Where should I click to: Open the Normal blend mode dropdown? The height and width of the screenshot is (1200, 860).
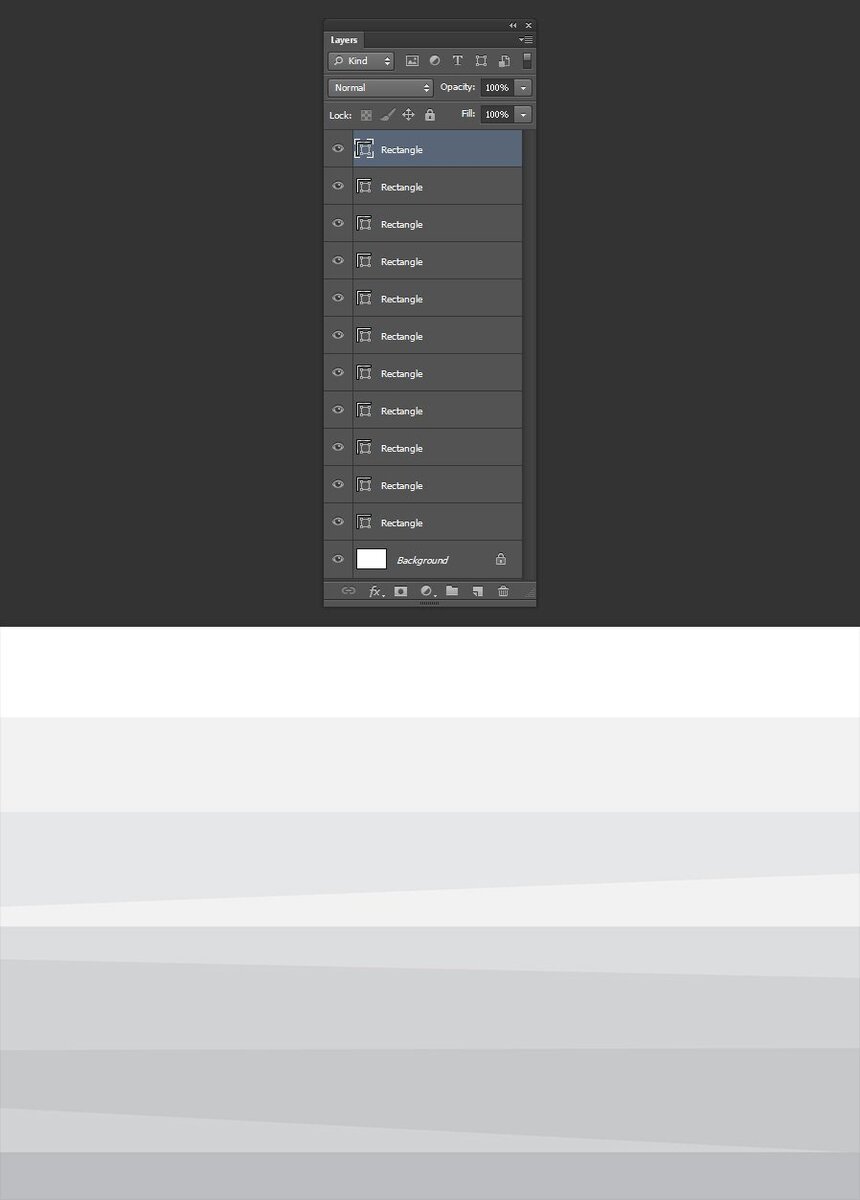coord(380,88)
